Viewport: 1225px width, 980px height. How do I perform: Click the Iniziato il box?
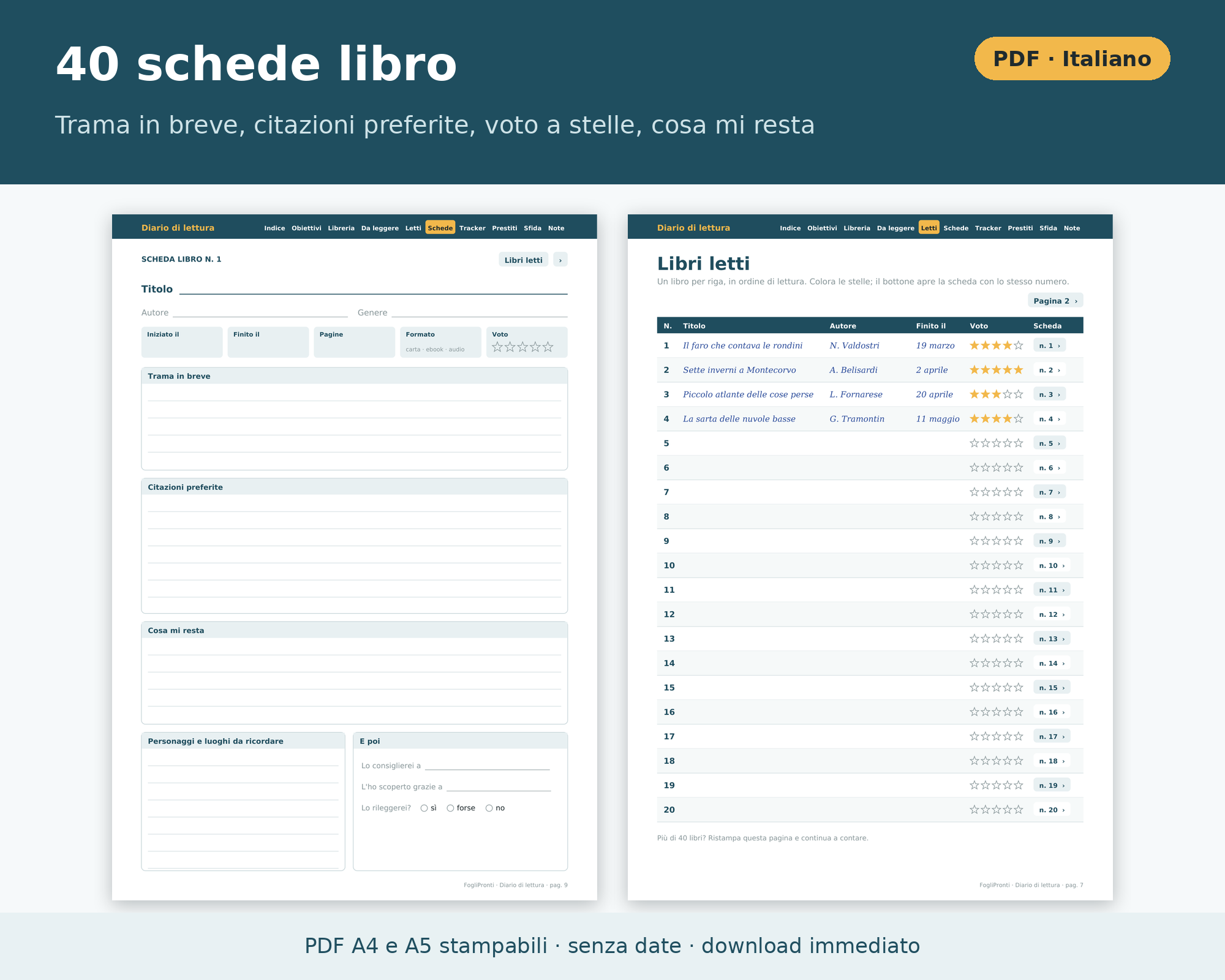click(182, 342)
